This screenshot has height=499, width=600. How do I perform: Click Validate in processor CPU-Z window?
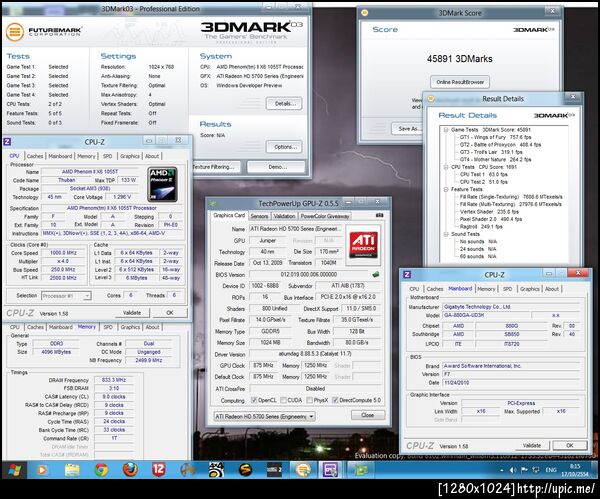click(x=132, y=313)
